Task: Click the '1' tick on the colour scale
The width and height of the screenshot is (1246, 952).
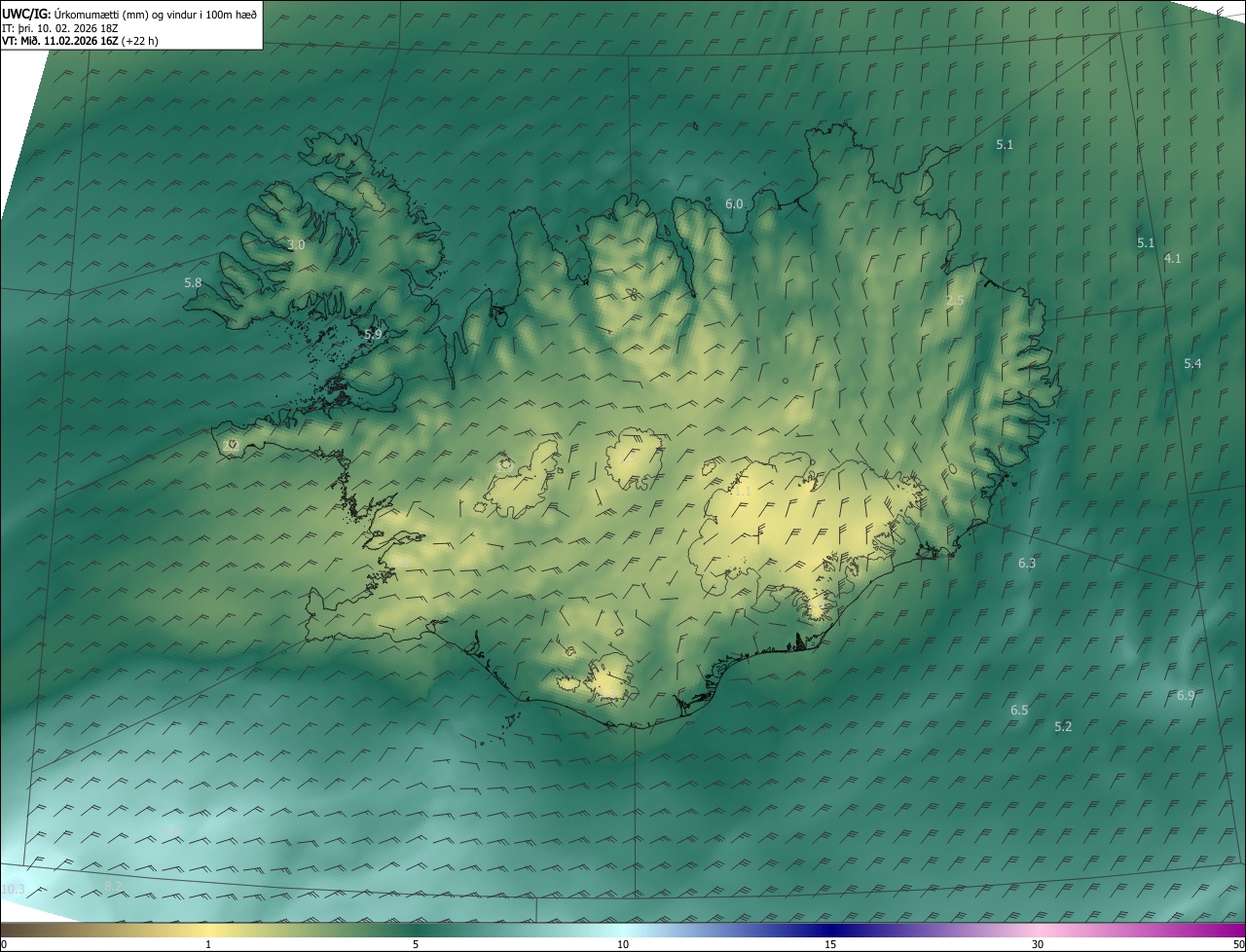Action: click(208, 944)
